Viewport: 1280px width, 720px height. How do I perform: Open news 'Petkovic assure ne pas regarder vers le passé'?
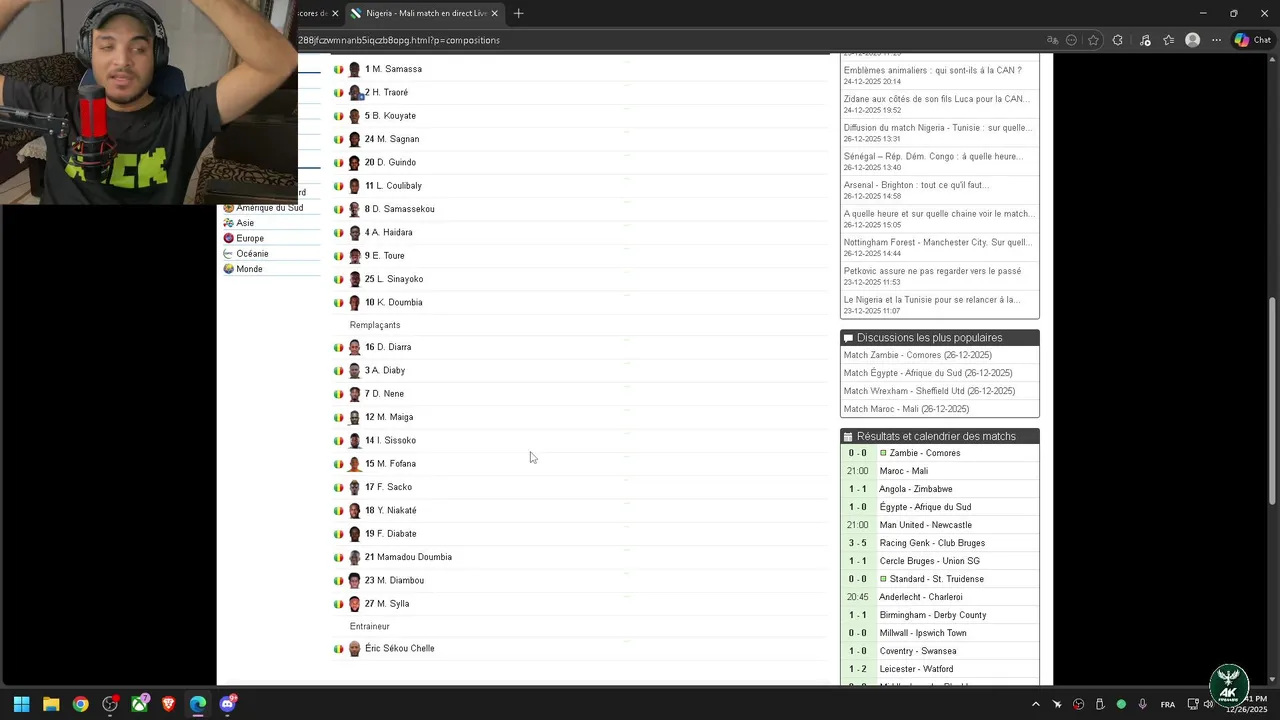coord(933,271)
